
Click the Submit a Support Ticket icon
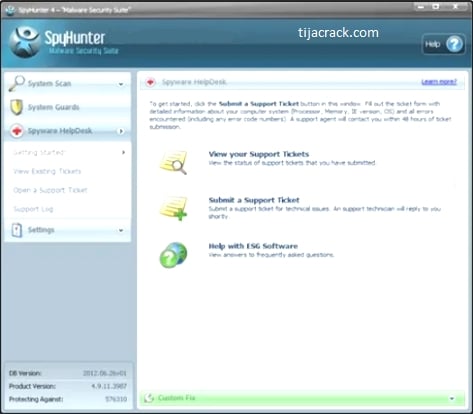(173, 208)
